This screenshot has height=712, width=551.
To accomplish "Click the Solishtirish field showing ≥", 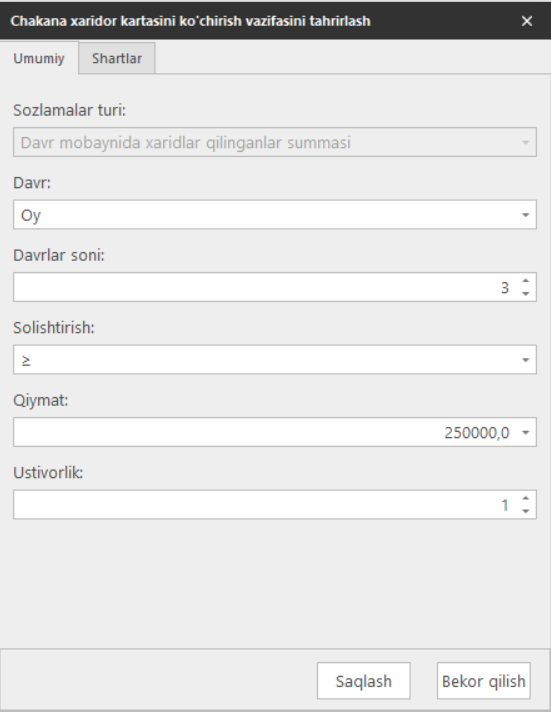I will coord(275,360).
